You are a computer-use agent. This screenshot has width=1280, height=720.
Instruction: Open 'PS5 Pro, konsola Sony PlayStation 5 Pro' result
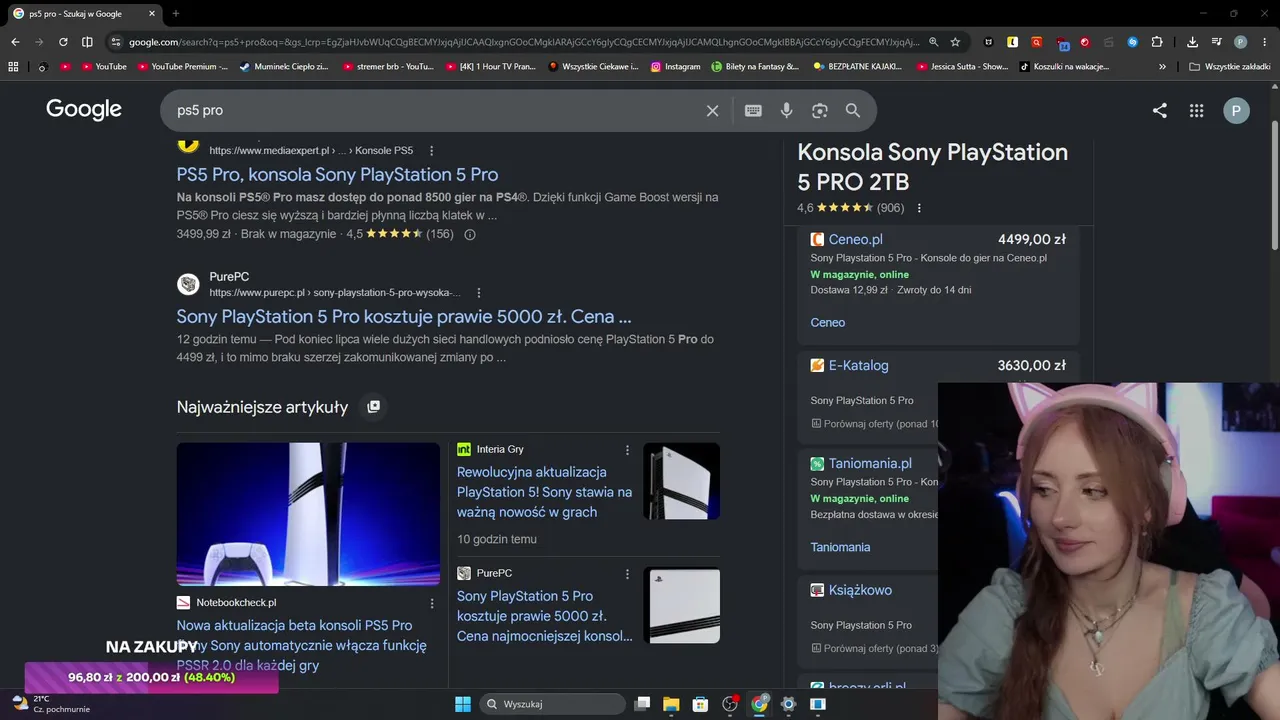click(337, 174)
